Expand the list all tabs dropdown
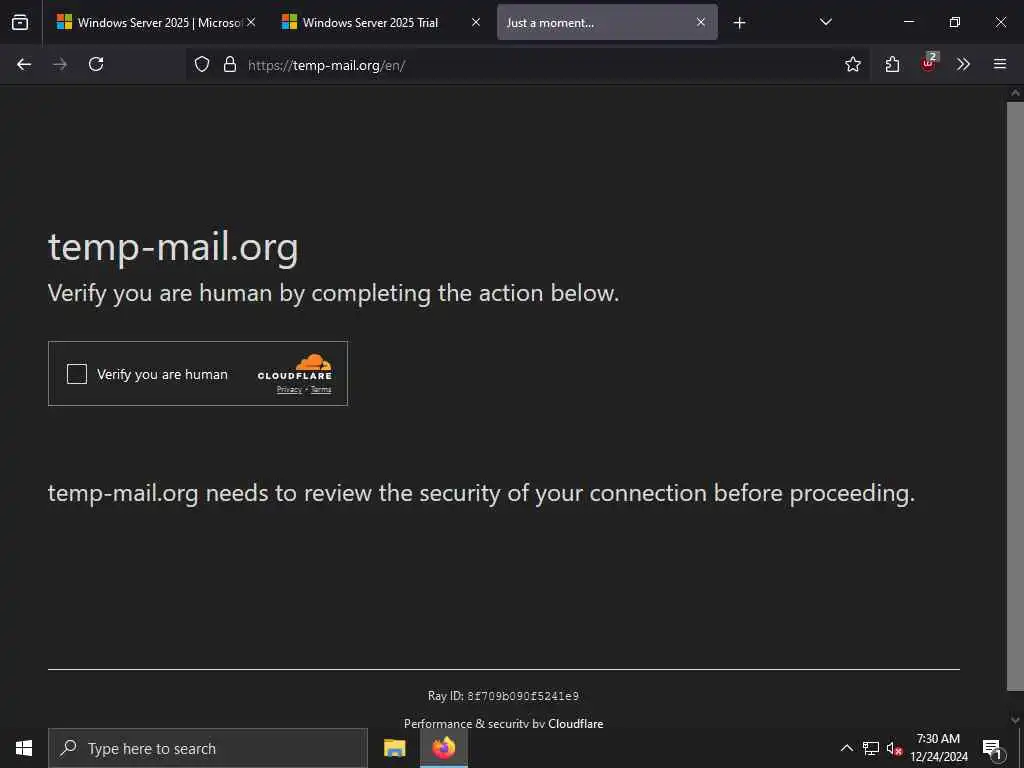Screen dimensions: 1024x768 825,22
